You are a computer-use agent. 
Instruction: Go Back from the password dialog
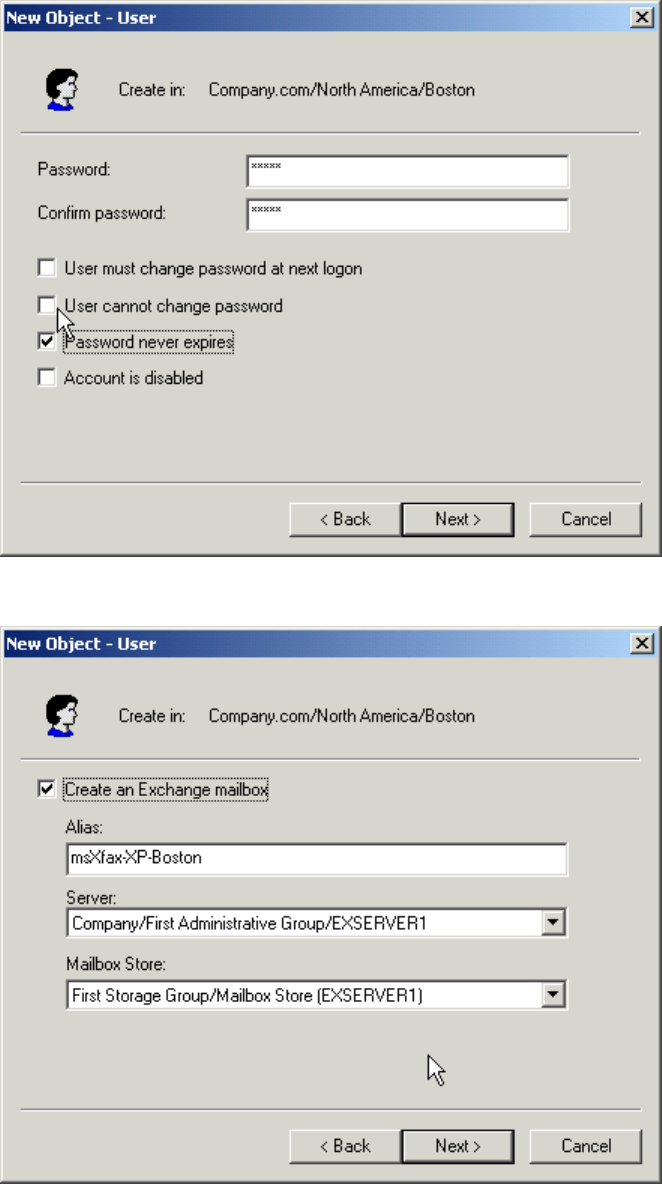[x=345, y=519]
